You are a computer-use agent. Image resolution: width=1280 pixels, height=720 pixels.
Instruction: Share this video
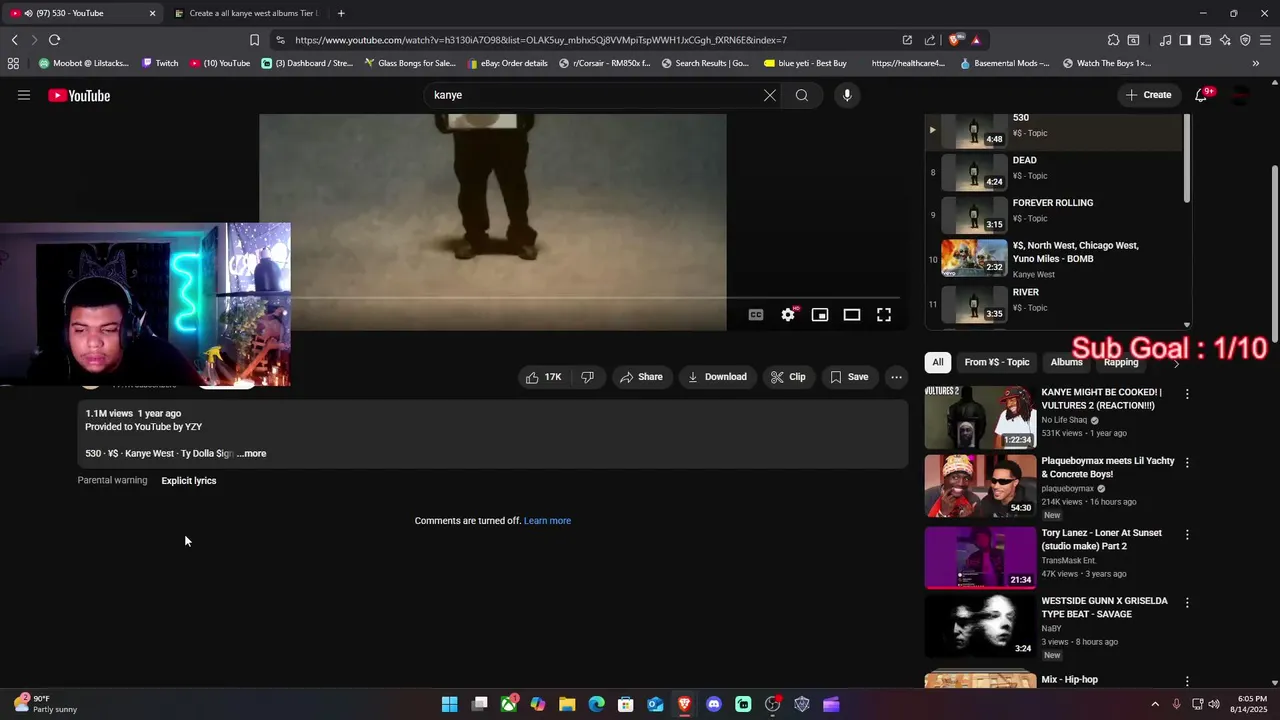(641, 377)
